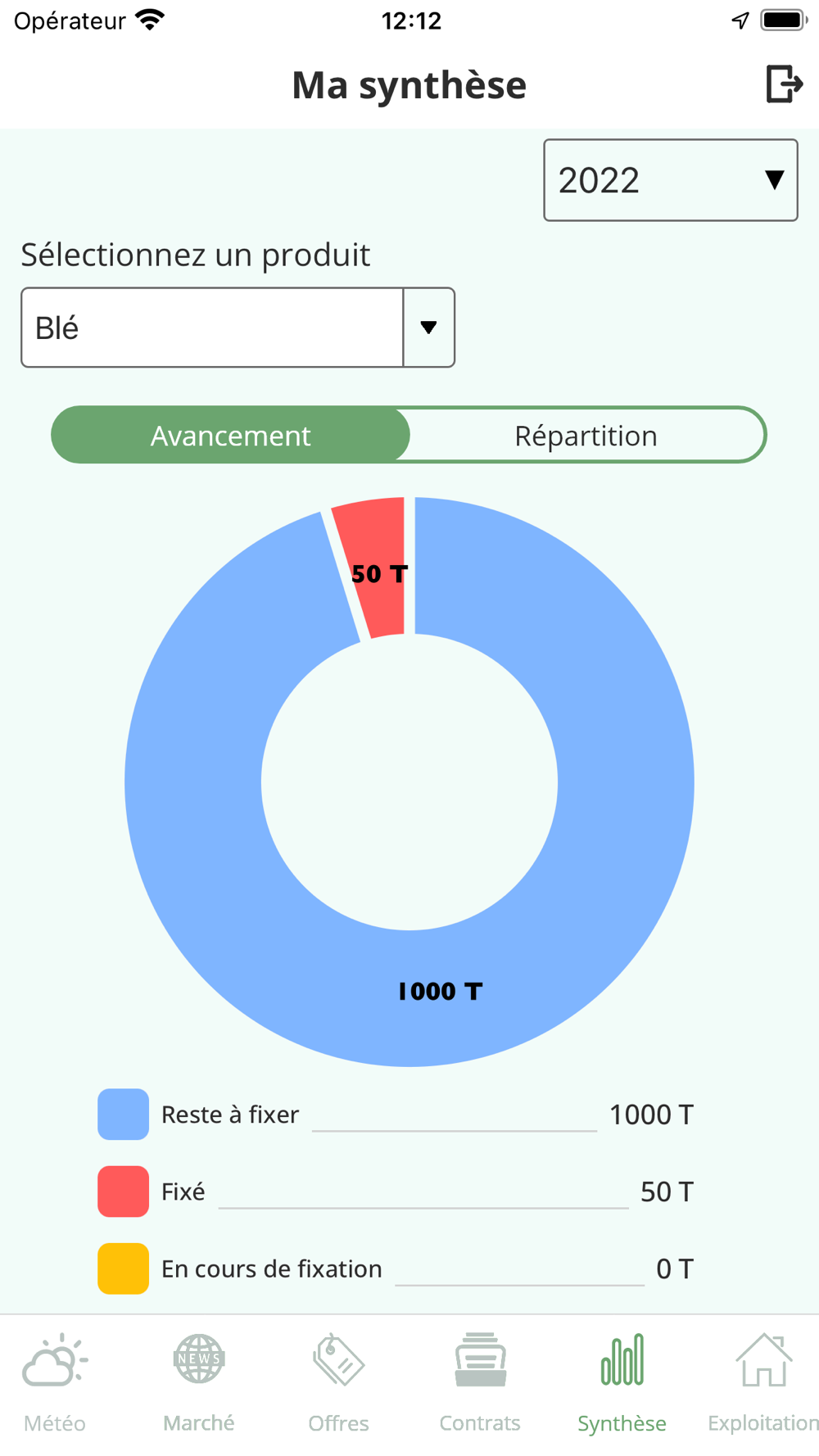Screen dimensions: 819x1456
Task: Expand the Blé product dropdown arrow
Action: 428,328
